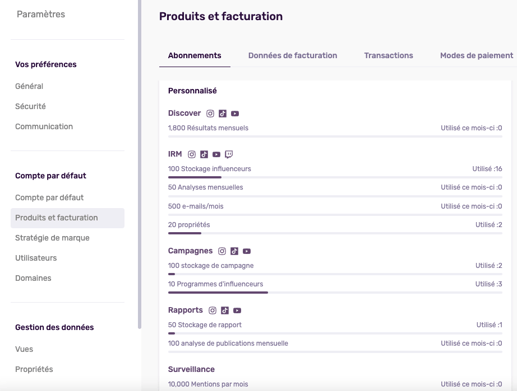Open the Utilisateurs settings page
Viewport: 517px width, 391px height.
coord(36,258)
